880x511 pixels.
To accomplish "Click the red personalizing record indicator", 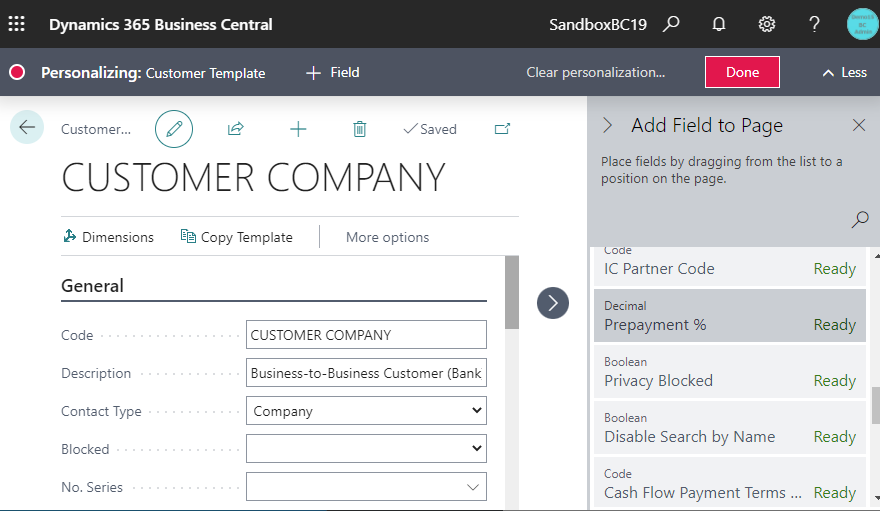I will point(17,72).
